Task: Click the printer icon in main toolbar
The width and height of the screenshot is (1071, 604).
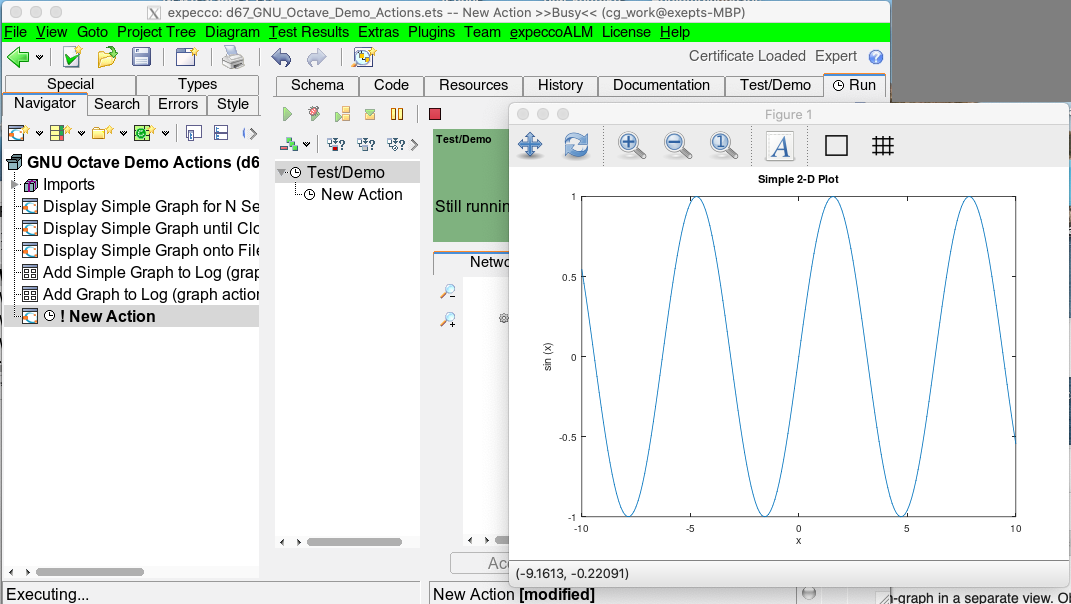Action: [233, 58]
